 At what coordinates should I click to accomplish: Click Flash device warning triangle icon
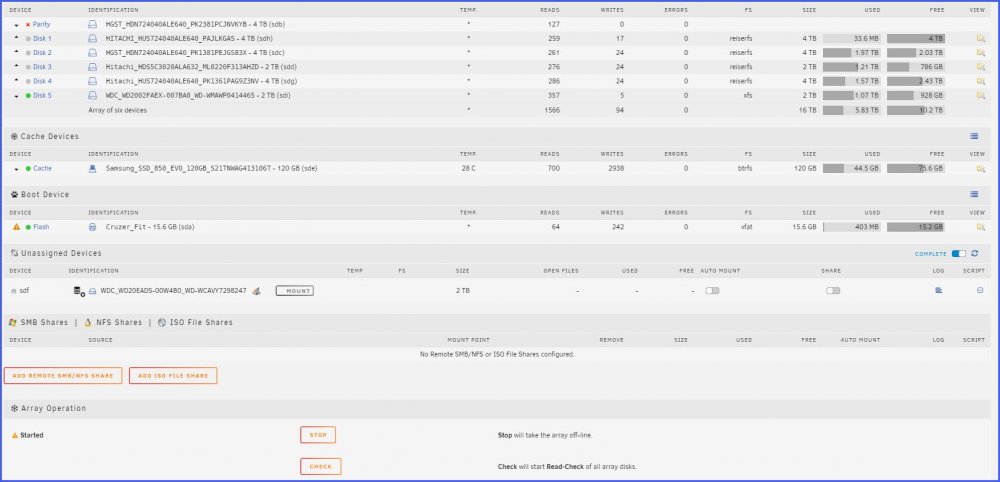point(17,227)
